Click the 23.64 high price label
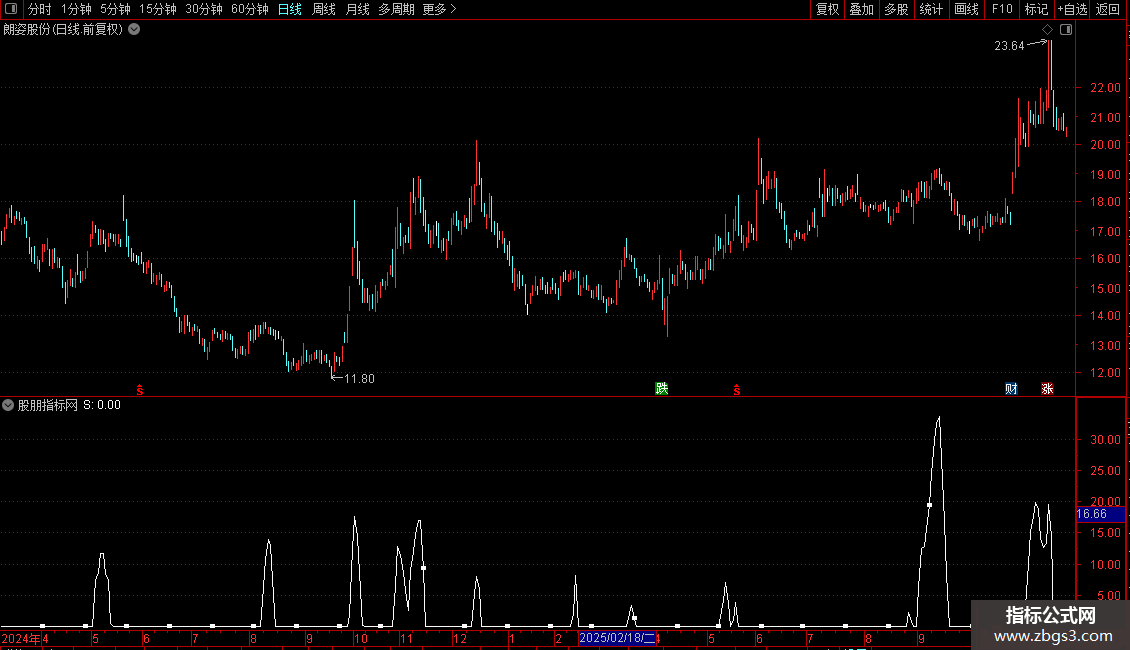 [x=1009, y=46]
